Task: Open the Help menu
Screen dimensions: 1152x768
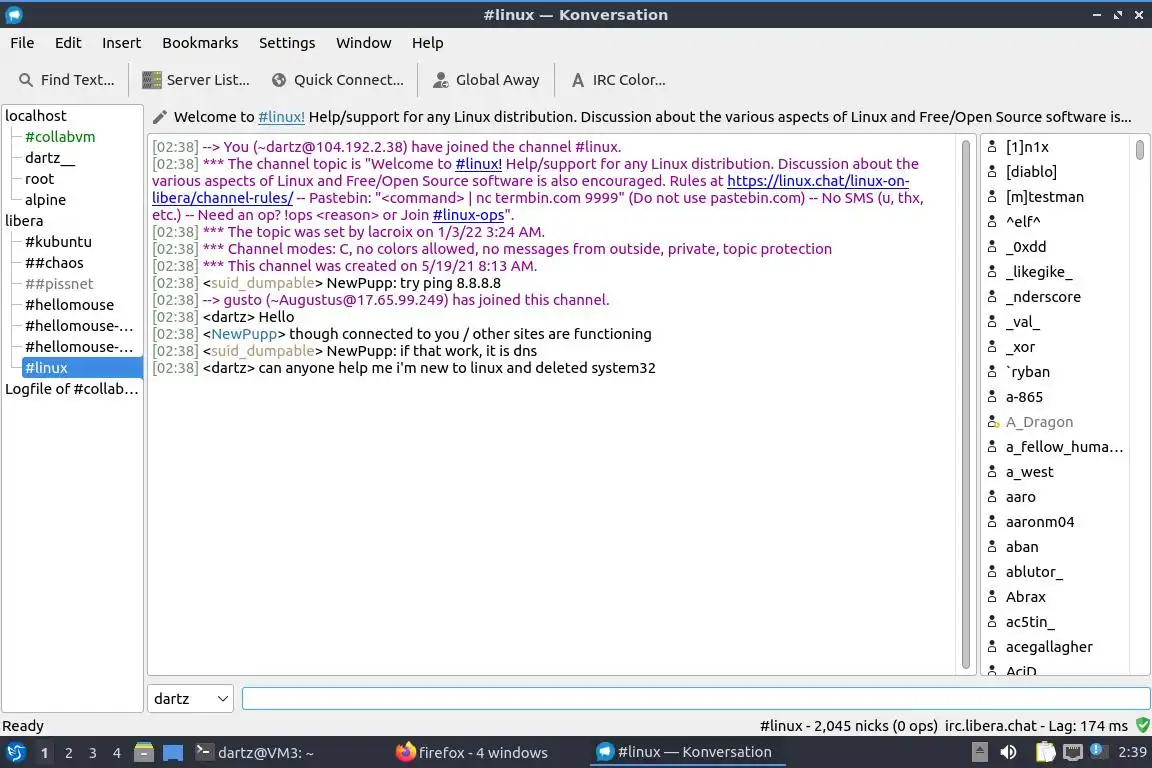Action: [x=427, y=43]
